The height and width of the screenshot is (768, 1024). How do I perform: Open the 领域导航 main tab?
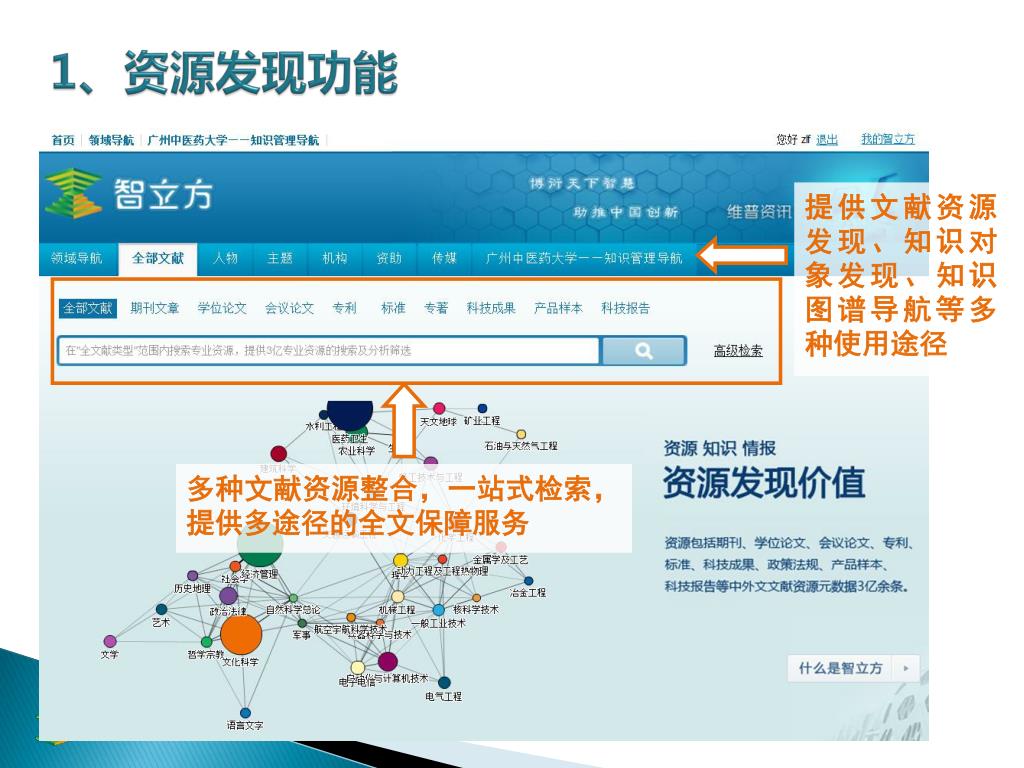(76, 258)
